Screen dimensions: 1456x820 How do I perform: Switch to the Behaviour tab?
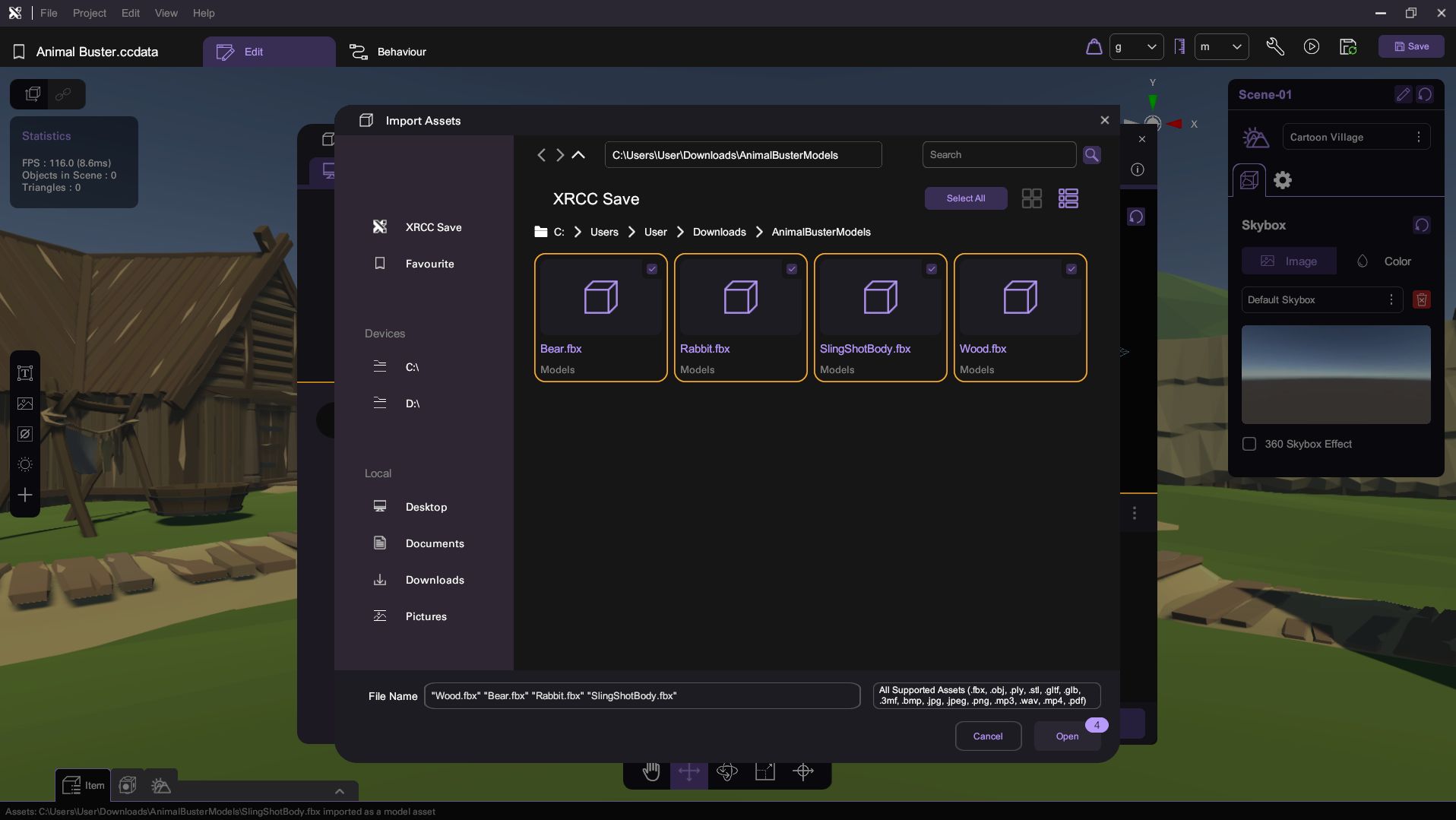tap(388, 52)
